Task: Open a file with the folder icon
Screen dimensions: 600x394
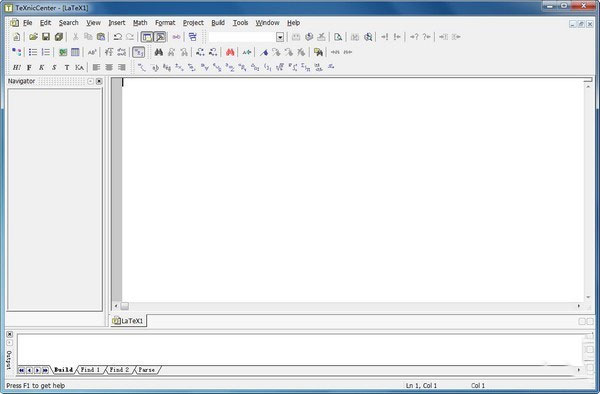Action: (x=33, y=37)
